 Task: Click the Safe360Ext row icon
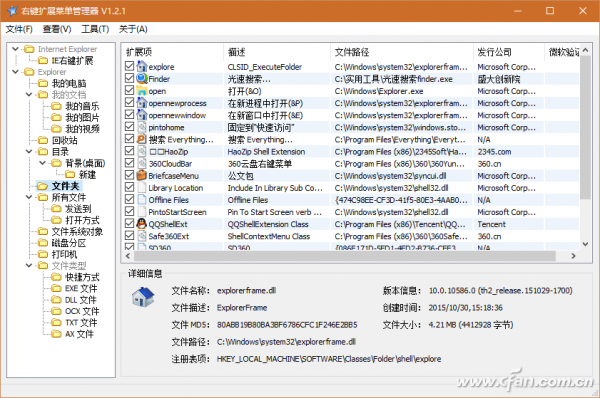142,236
